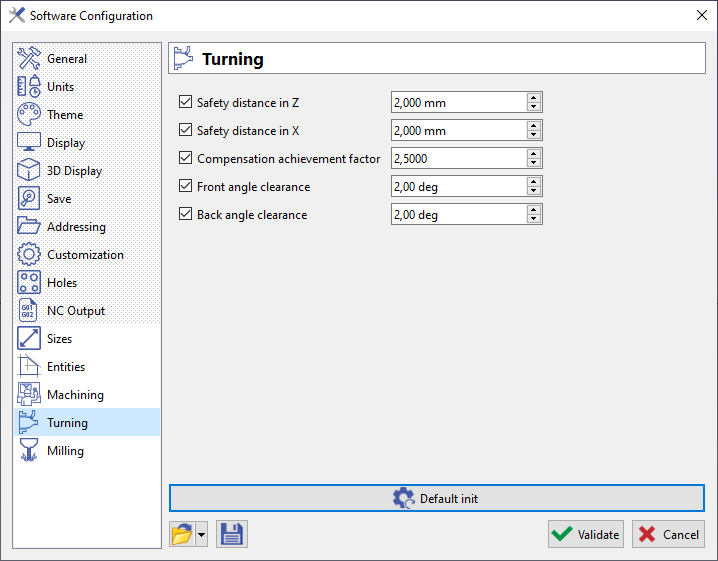The height and width of the screenshot is (561, 718).
Task: Expand the dropdown arrow beside folder icon
Action: (x=202, y=534)
